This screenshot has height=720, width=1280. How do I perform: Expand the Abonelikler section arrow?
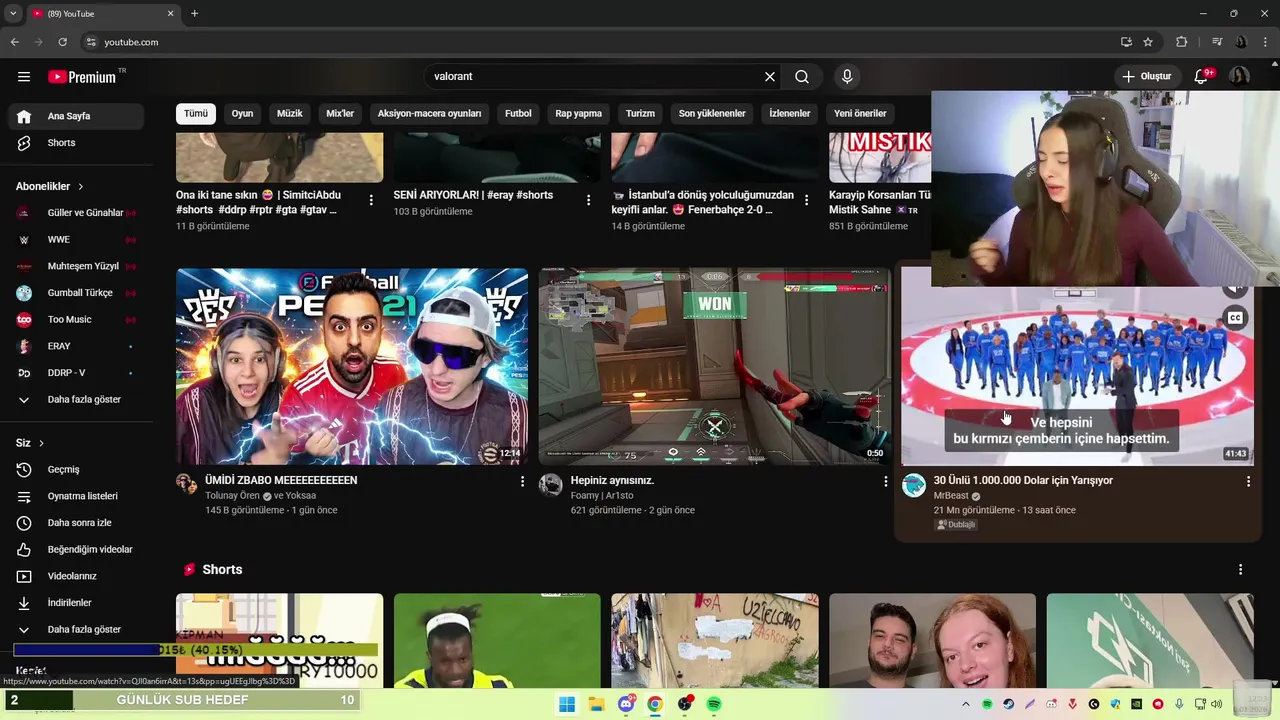[80, 186]
